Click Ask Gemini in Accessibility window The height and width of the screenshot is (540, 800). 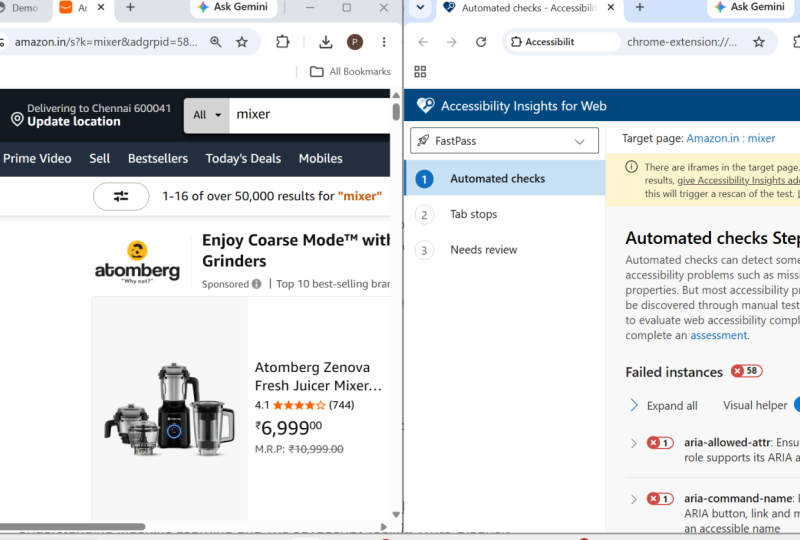(751, 7)
